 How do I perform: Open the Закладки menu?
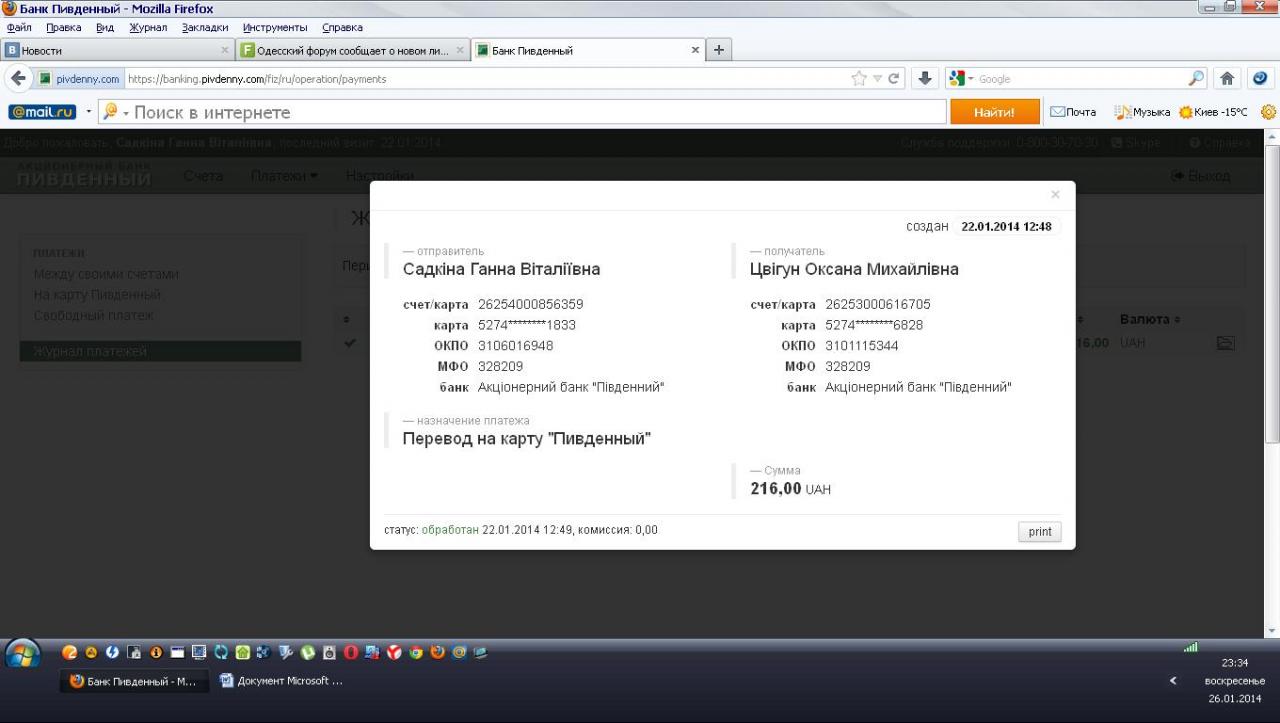coord(205,27)
